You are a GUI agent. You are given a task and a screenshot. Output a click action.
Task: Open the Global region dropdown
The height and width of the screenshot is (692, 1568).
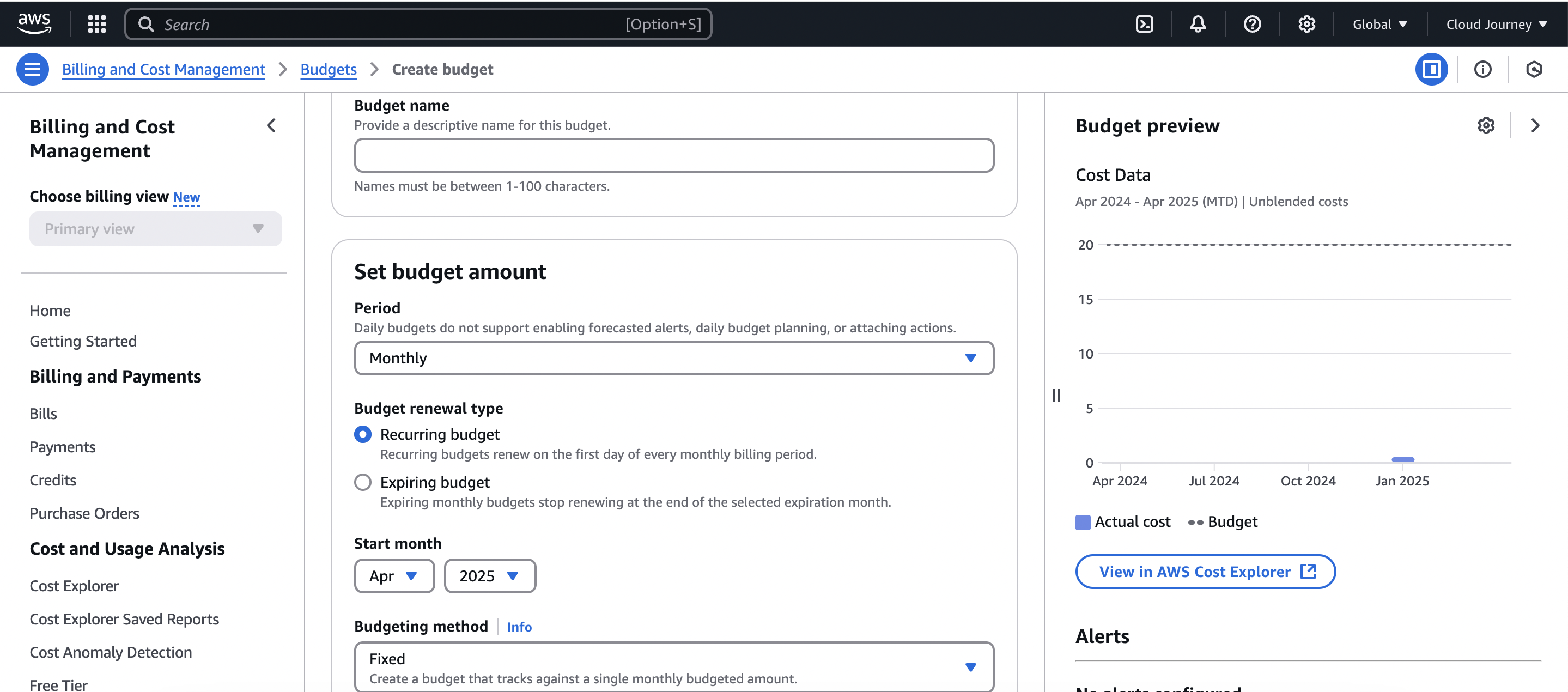[1379, 24]
